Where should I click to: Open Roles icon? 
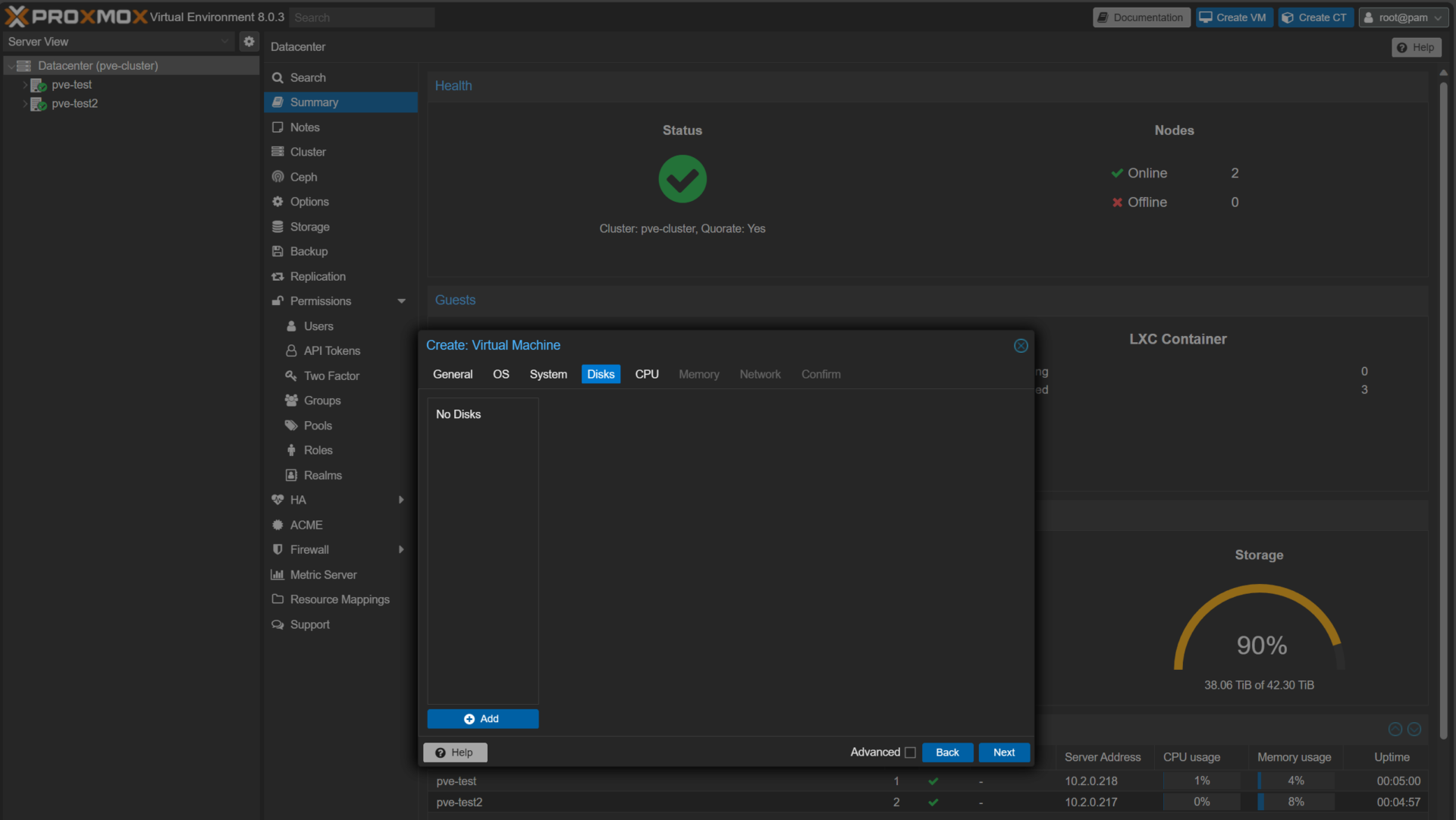tap(291, 450)
